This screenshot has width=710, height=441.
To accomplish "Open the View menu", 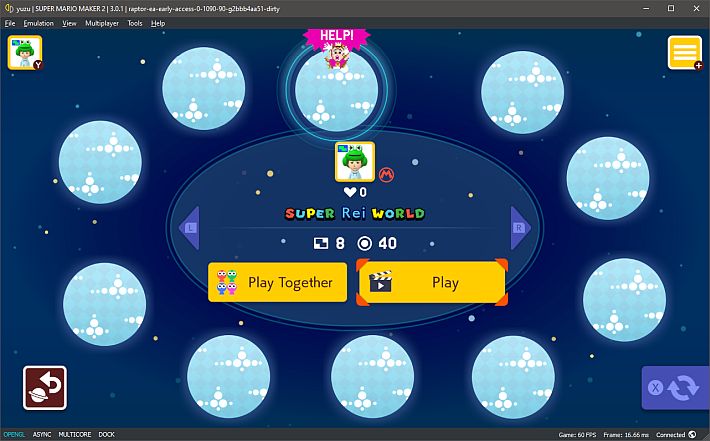I will [x=69, y=23].
